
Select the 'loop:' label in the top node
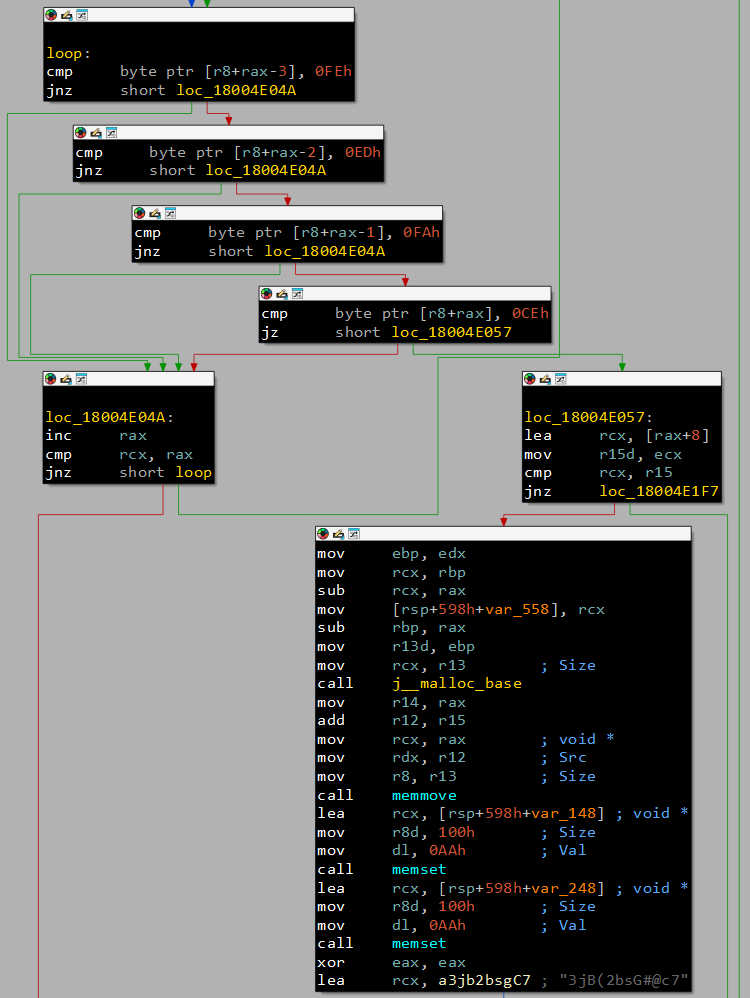click(68, 53)
